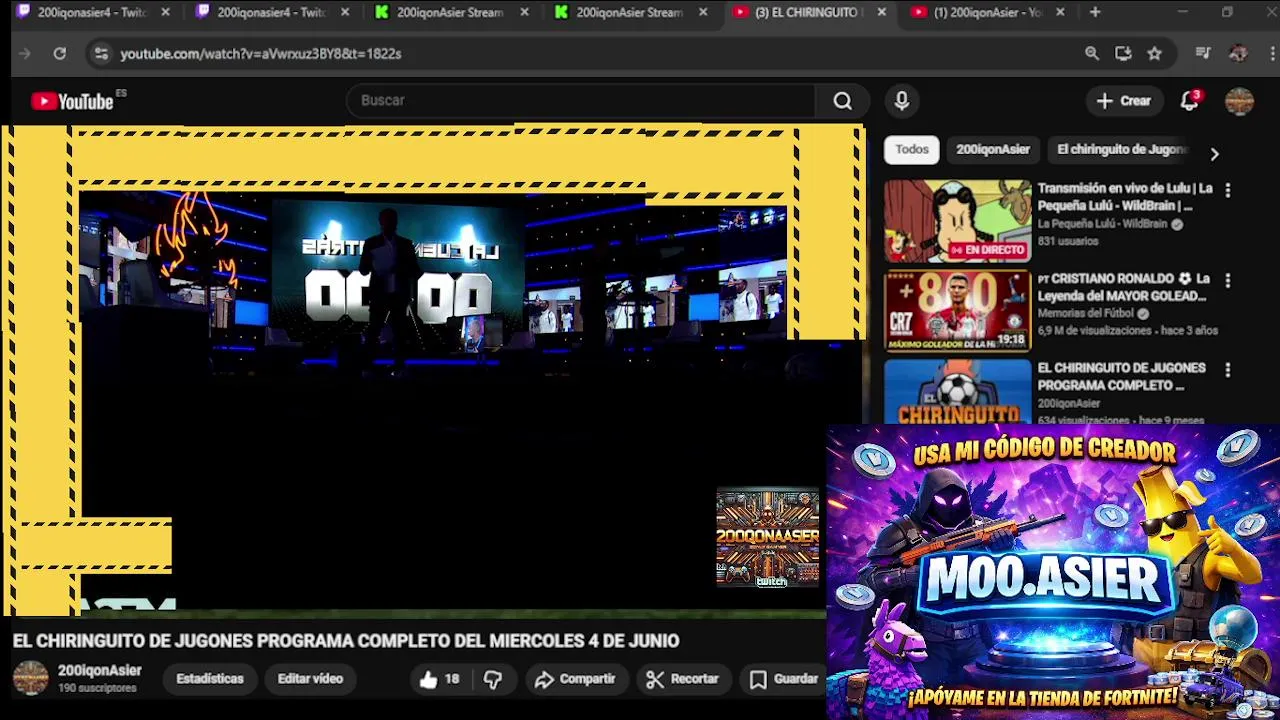Click the video title MIERCOLES 4 DE JUNIO
This screenshot has width=1280, height=720.
click(346, 641)
